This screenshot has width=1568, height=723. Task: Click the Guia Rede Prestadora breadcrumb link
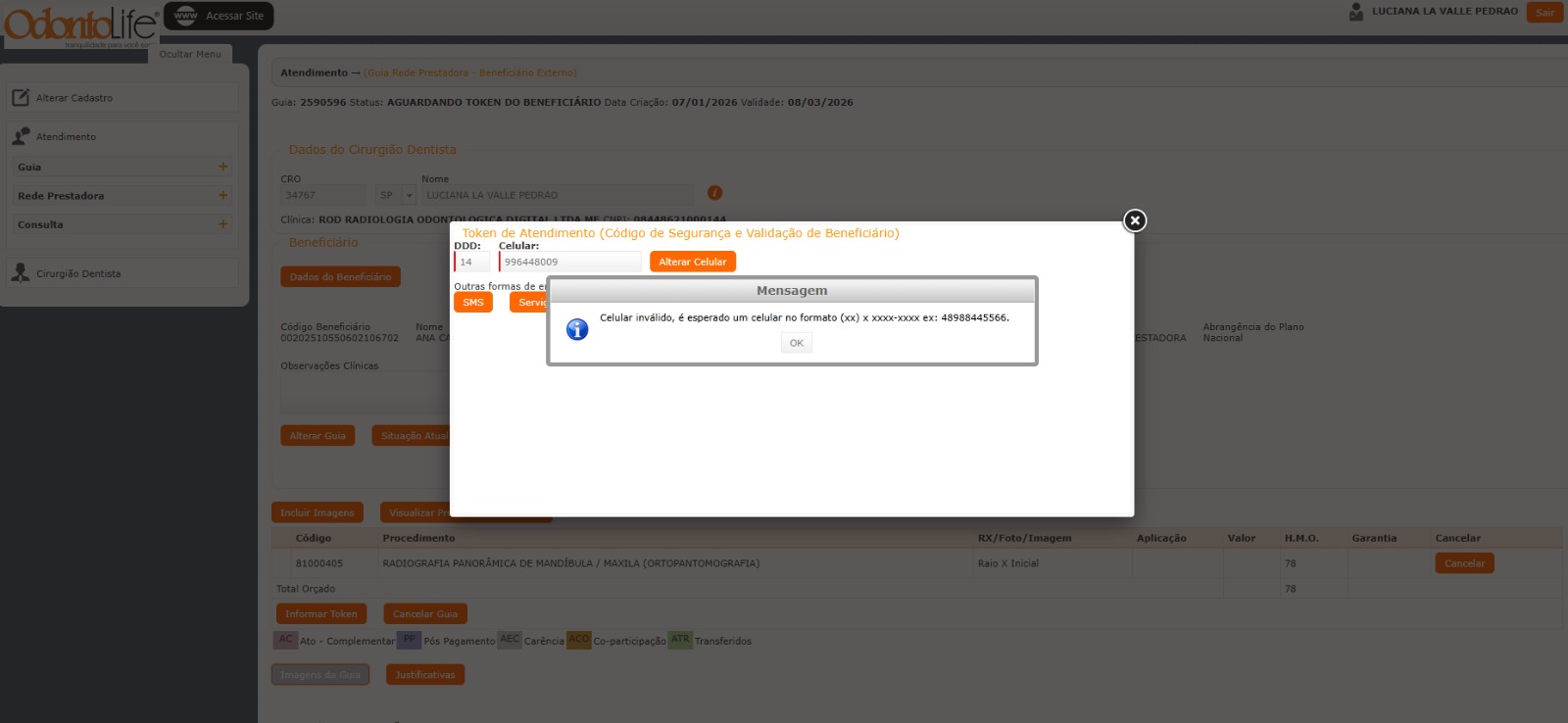(x=470, y=72)
